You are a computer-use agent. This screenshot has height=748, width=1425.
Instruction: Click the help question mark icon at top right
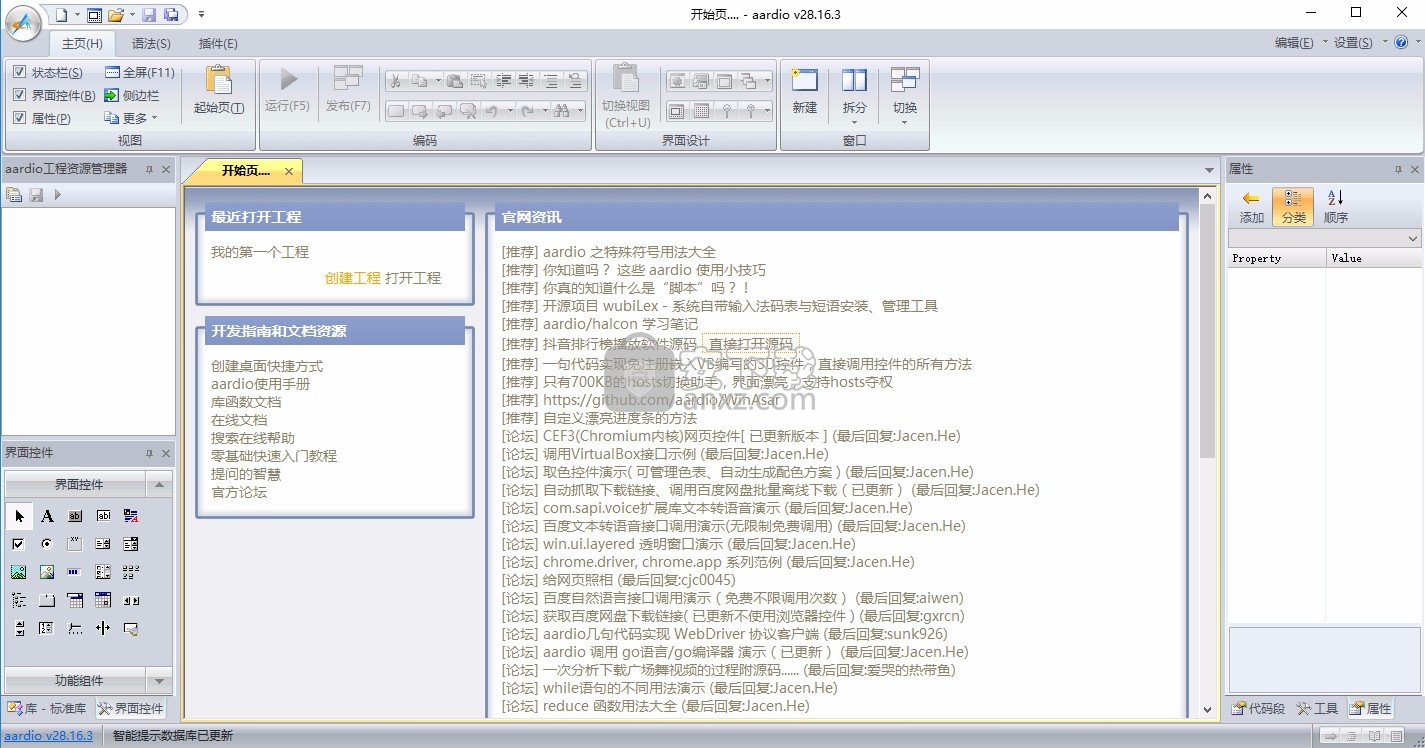coord(1399,42)
